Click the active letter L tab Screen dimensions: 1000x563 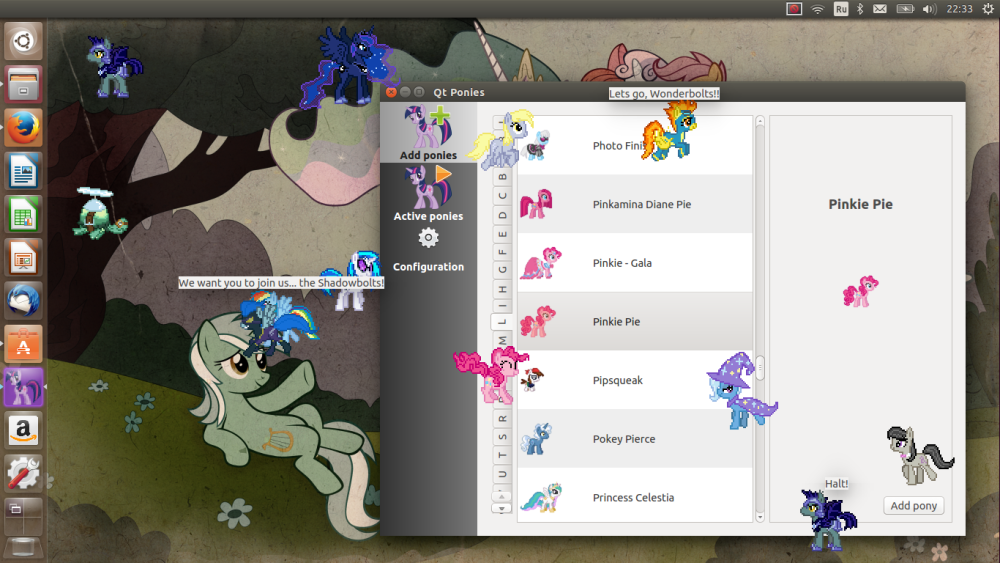coord(502,322)
